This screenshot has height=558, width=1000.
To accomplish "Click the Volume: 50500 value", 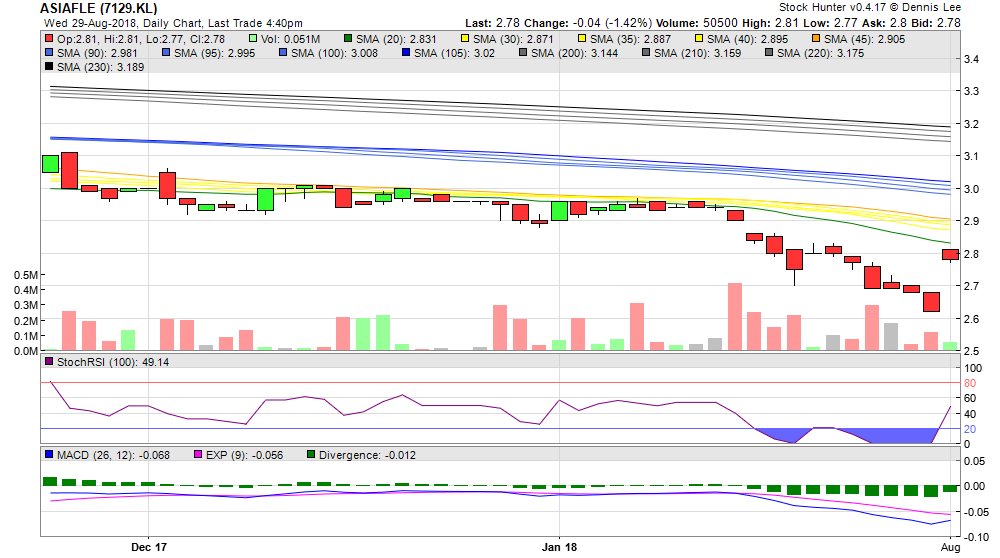I will 696,23.
